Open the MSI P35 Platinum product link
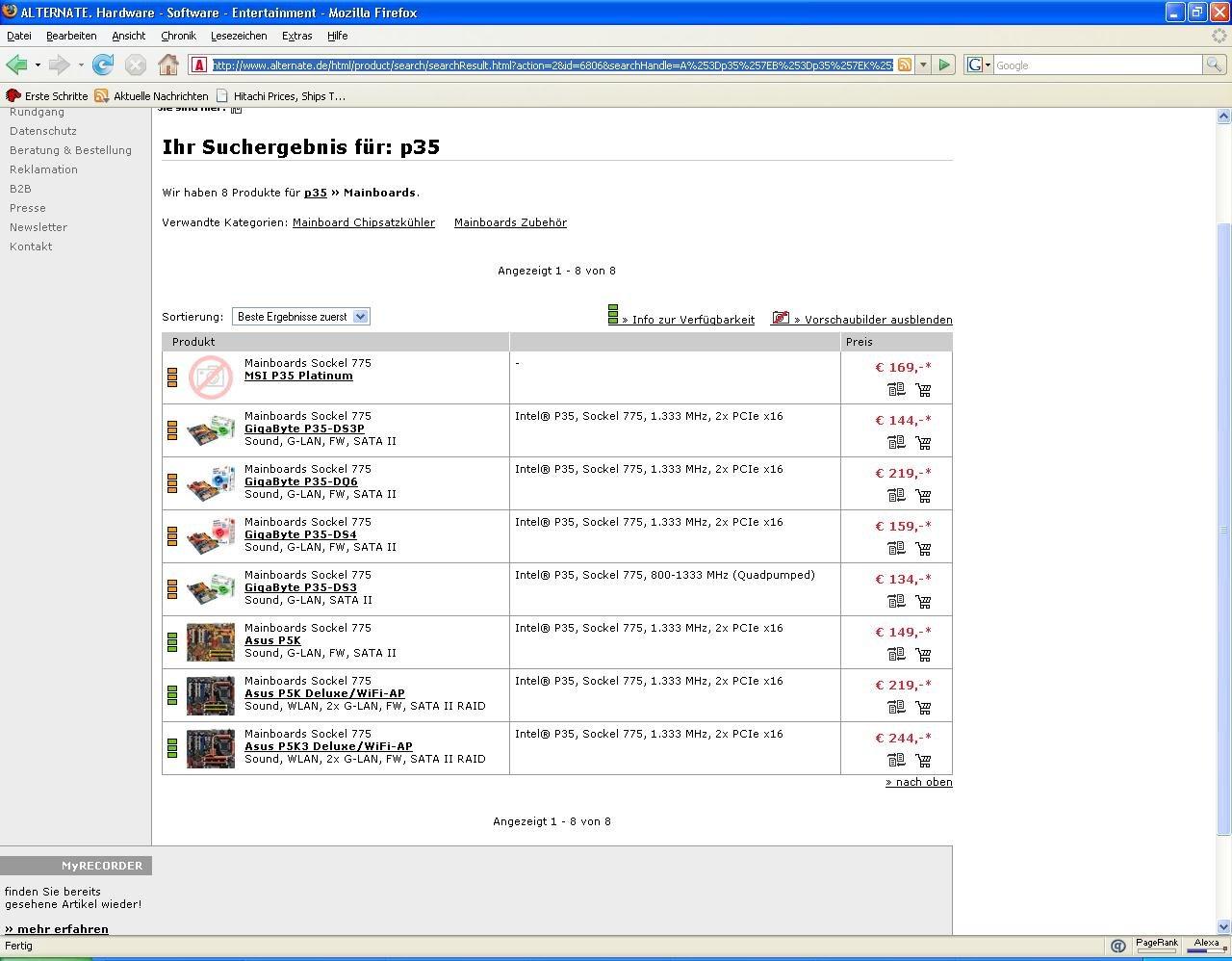 (298, 376)
